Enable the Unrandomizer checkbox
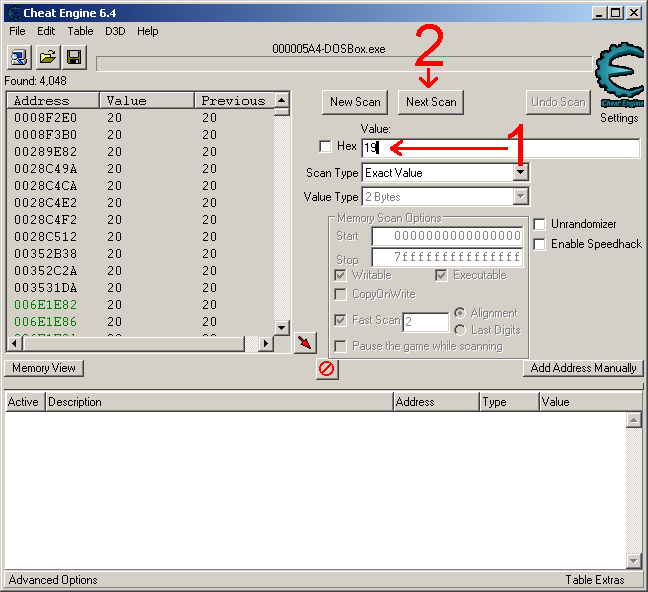Image resolution: width=648 pixels, height=592 pixels. click(x=539, y=224)
